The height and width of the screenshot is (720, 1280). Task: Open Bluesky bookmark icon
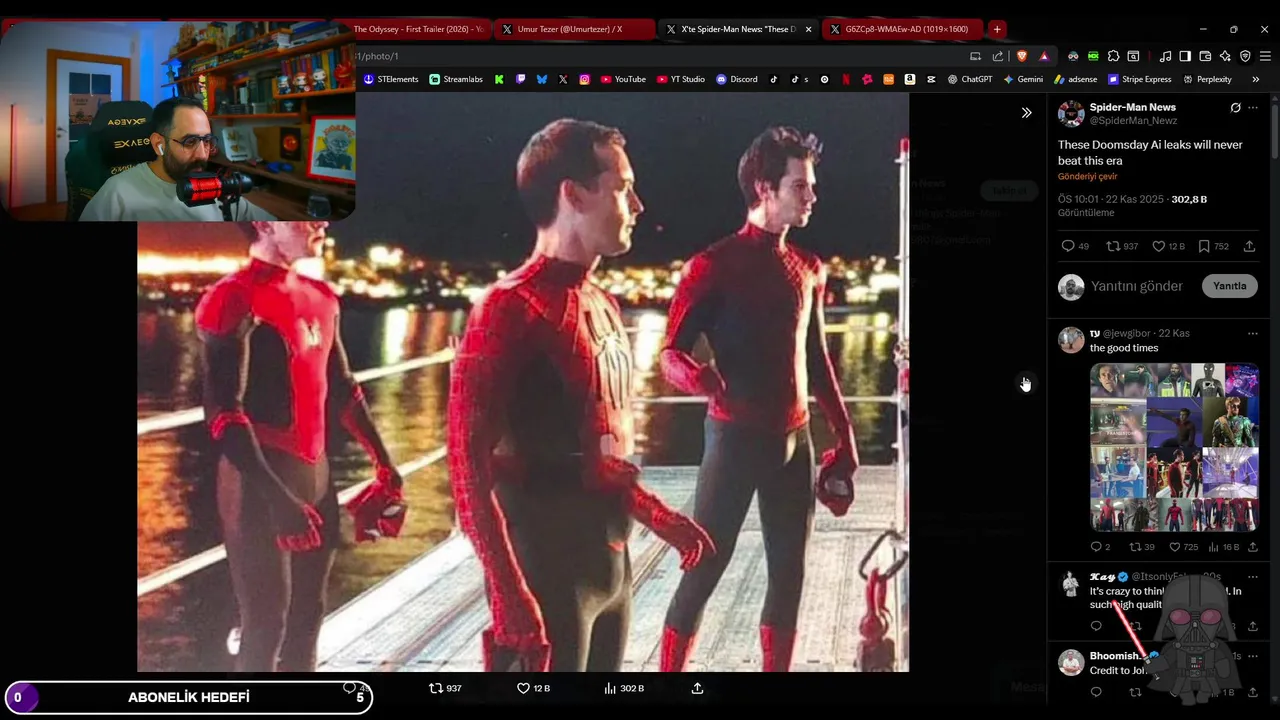(x=542, y=79)
